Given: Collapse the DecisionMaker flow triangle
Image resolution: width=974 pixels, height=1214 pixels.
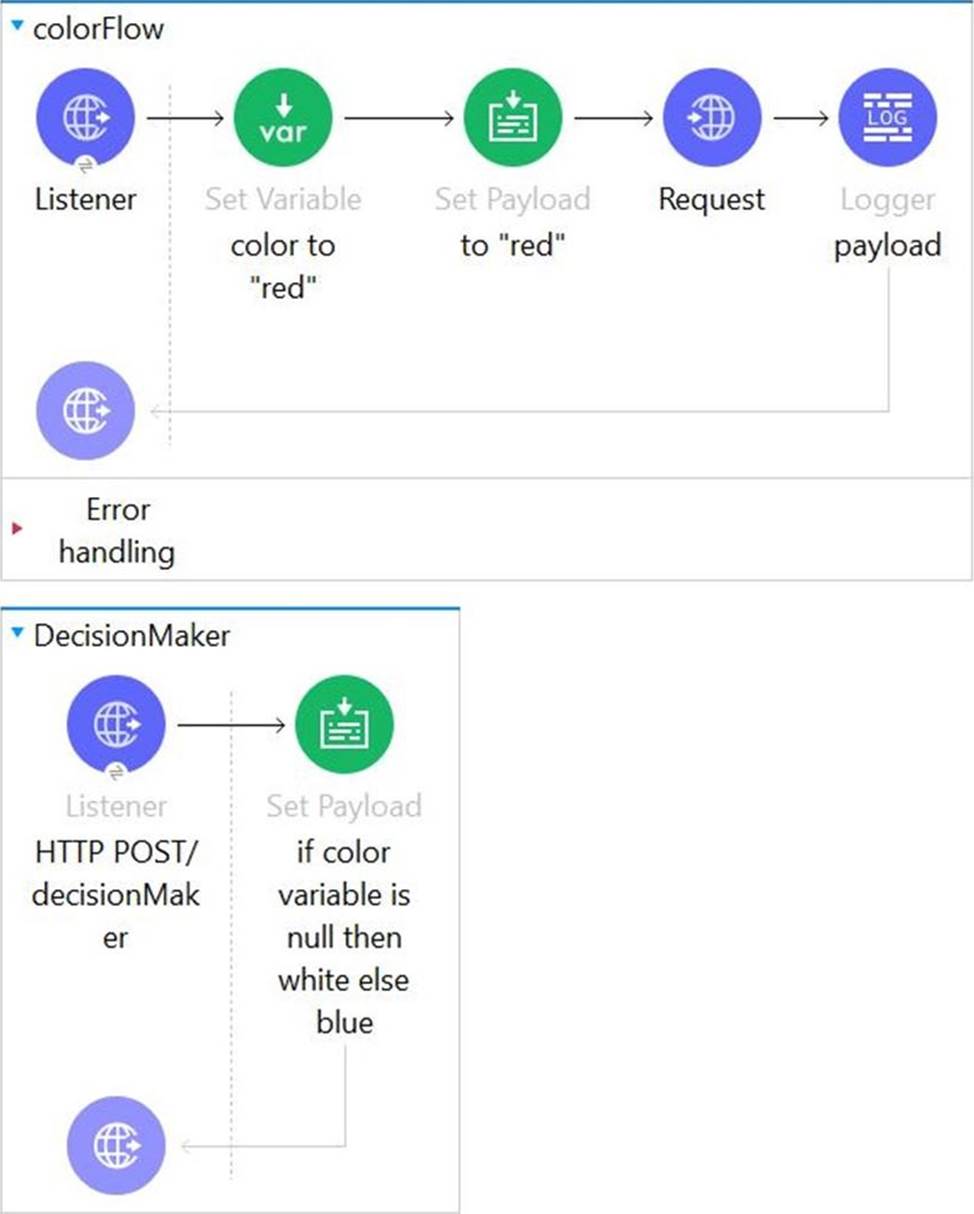Looking at the screenshot, I should tap(17, 632).
